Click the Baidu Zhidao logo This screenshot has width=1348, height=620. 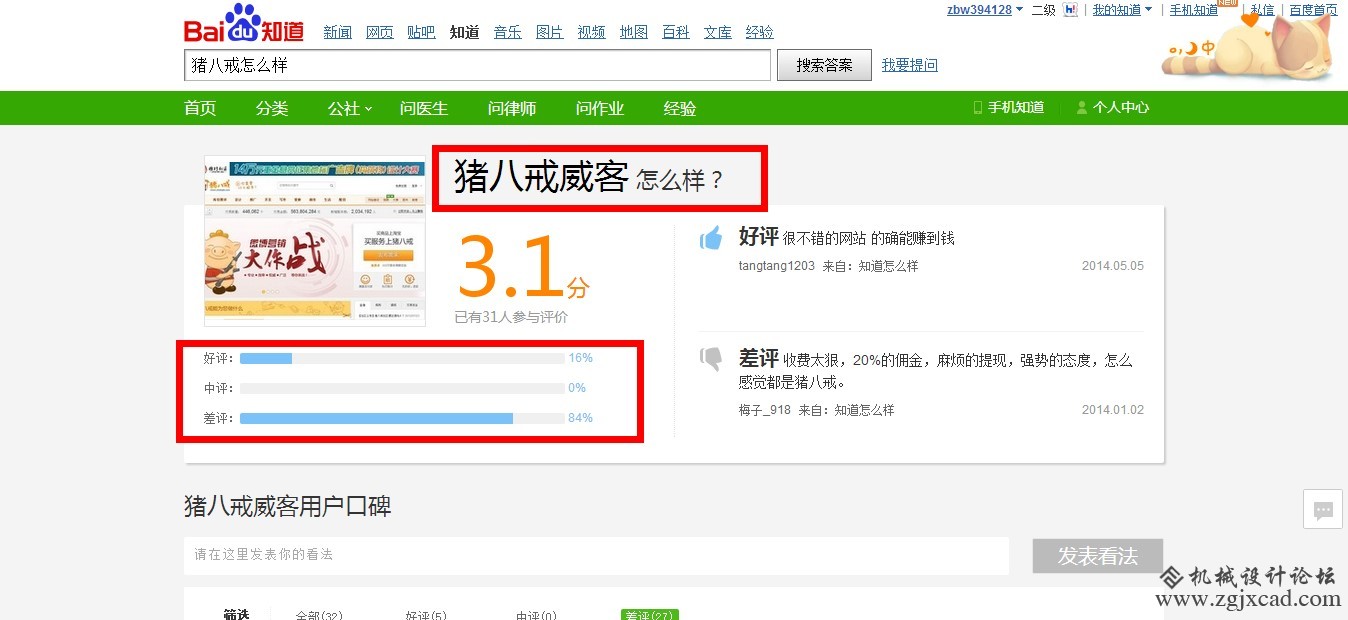pyautogui.click(x=244, y=23)
